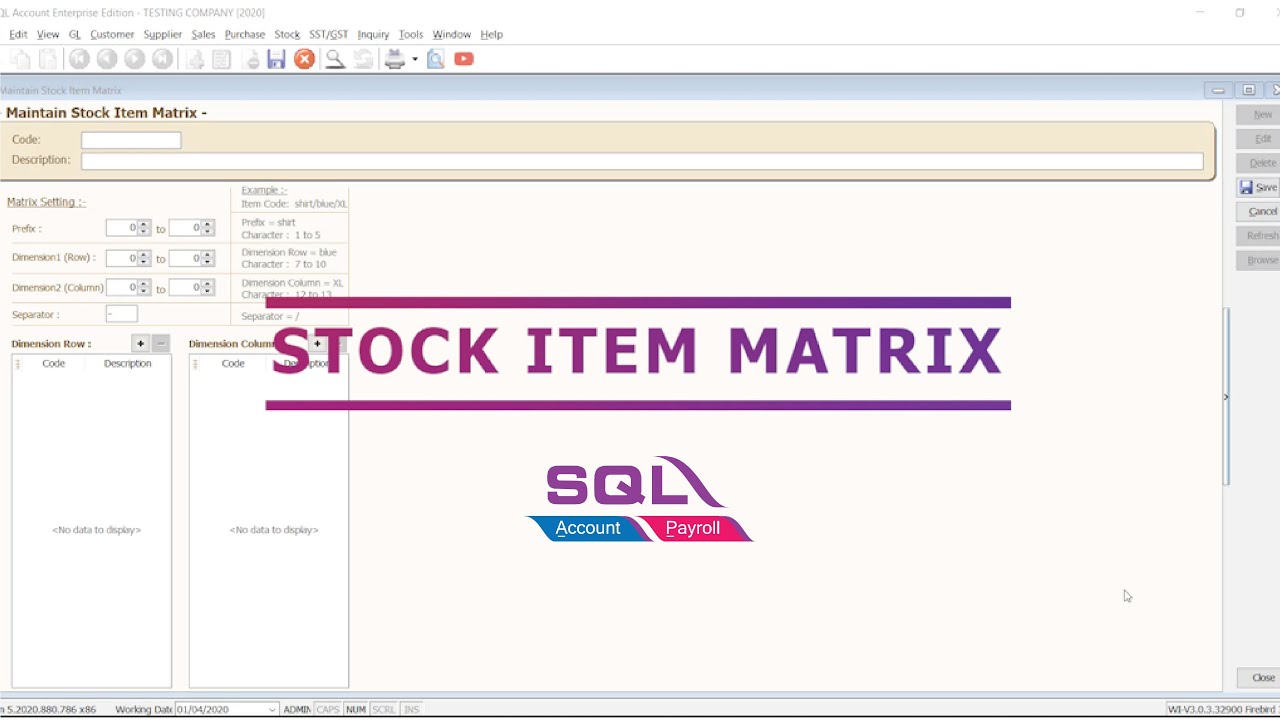Click the YouTube tutorial toolbar icon

coord(464,59)
